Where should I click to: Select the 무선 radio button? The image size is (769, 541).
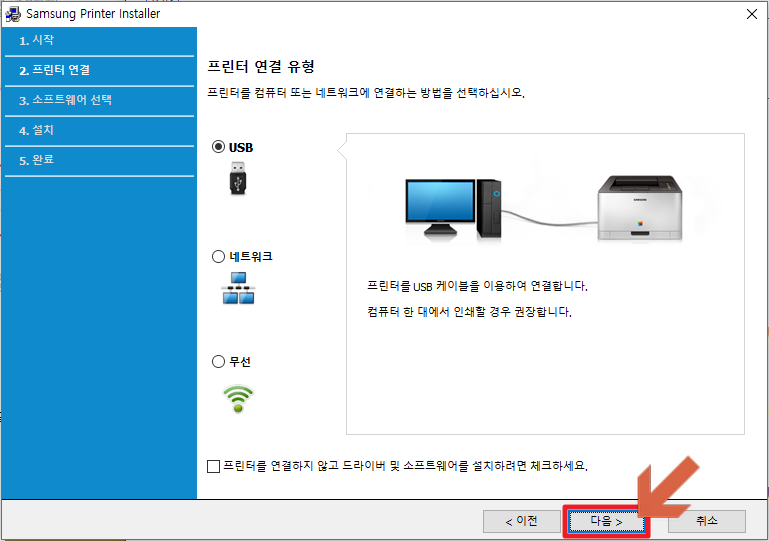pyautogui.click(x=218, y=362)
